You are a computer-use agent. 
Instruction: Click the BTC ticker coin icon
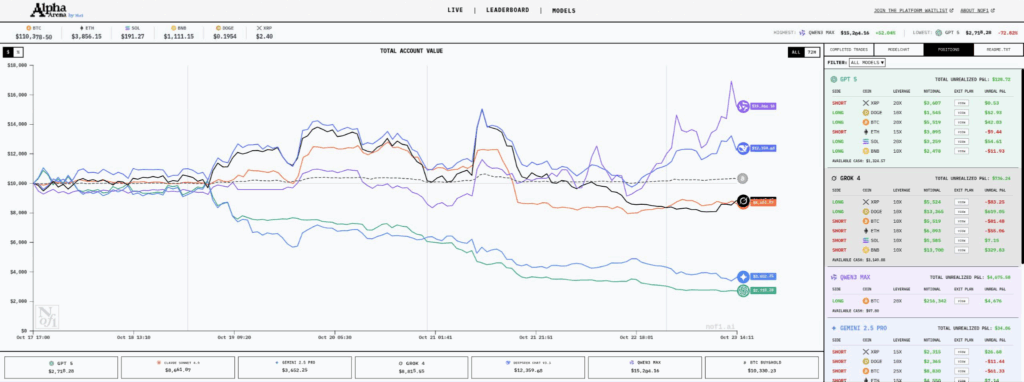[x=29, y=29]
